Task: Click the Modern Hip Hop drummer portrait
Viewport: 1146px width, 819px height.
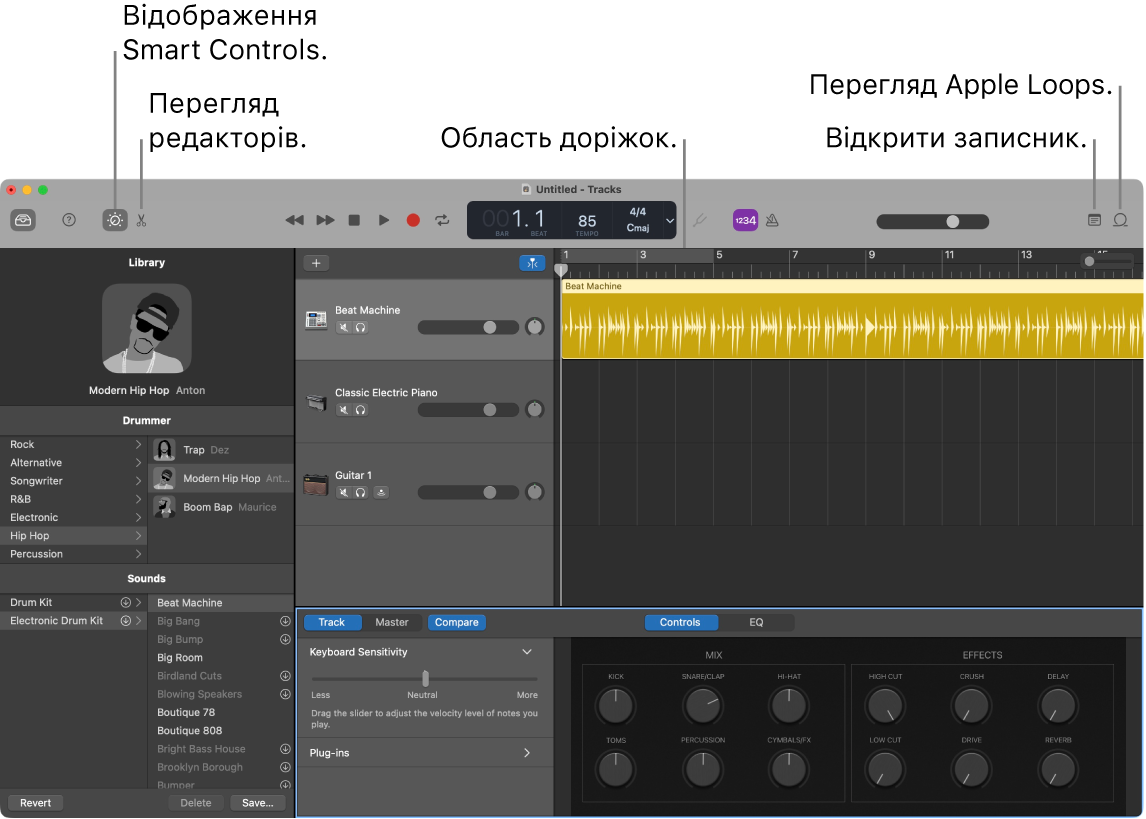Action: tap(147, 329)
